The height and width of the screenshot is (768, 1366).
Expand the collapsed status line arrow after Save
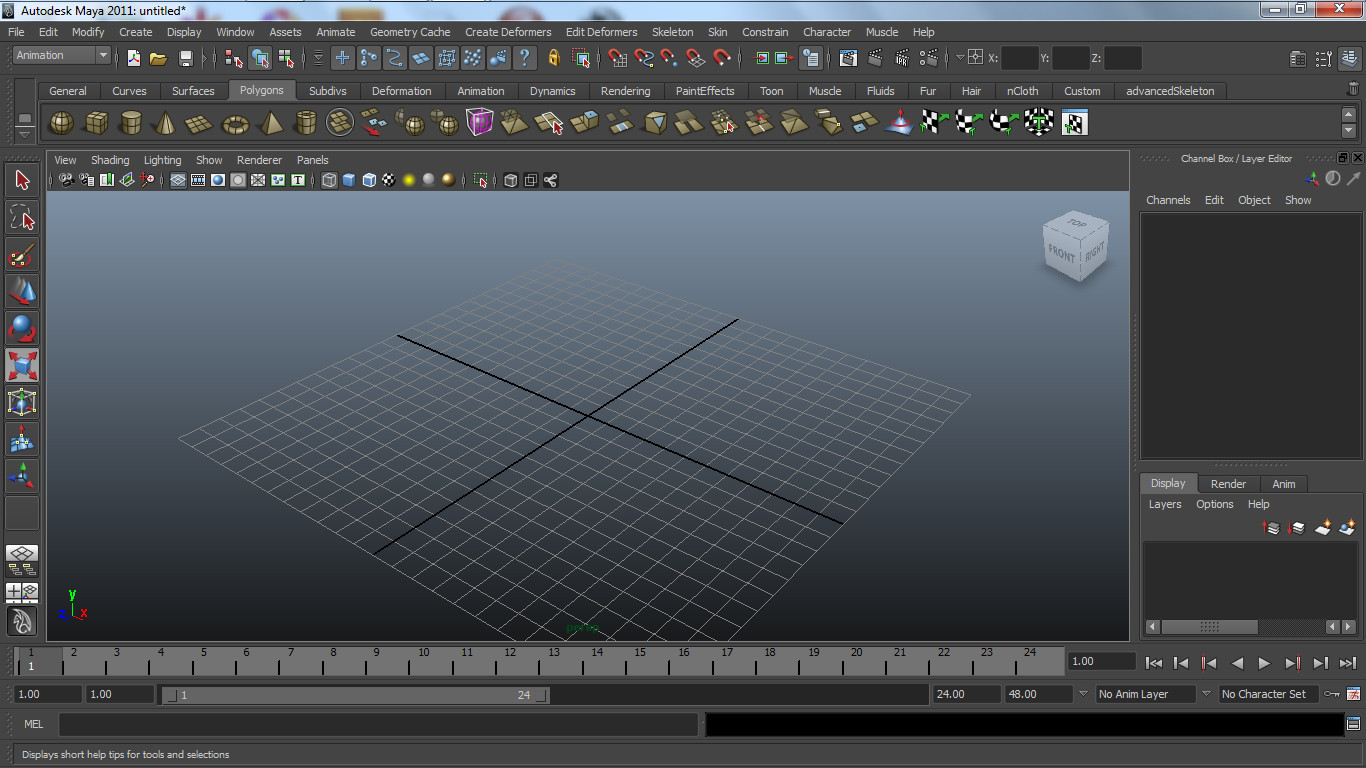pyautogui.click(x=206, y=58)
